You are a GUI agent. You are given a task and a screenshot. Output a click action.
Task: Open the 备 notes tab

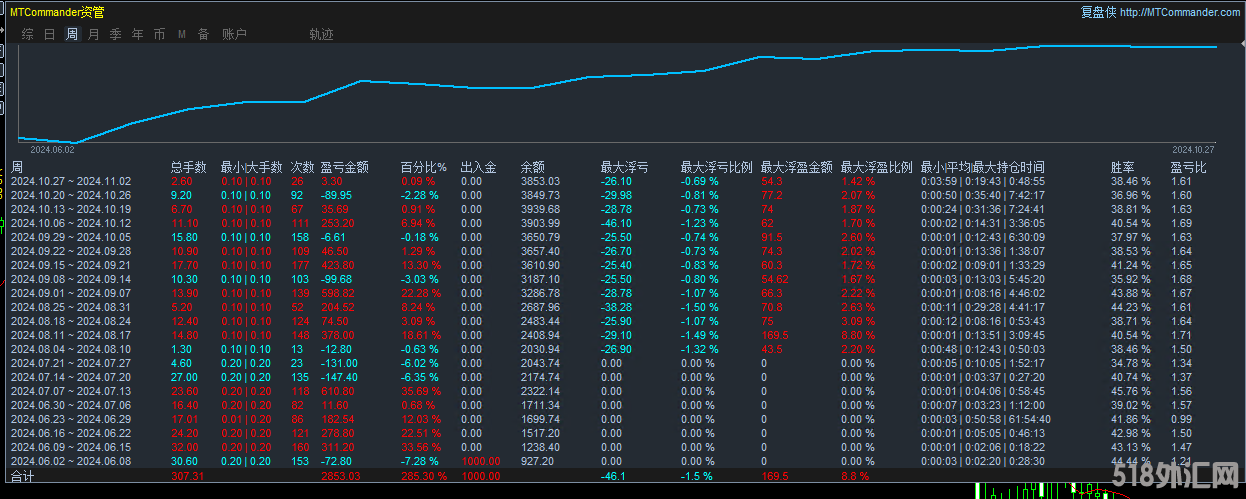click(x=203, y=34)
